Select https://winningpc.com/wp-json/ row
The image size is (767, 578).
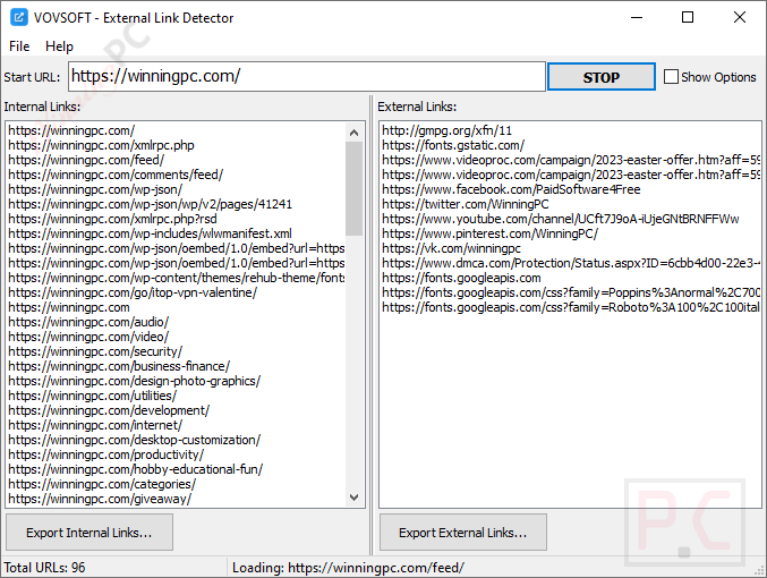95,189
